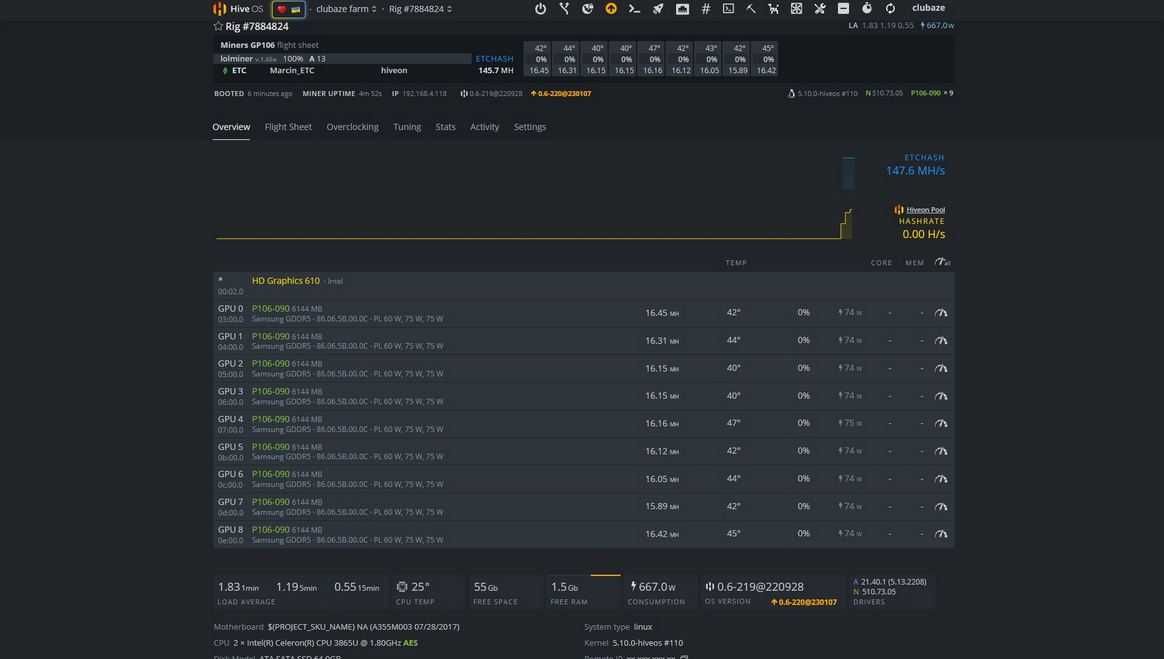Image resolution: width=1164 pixels, height=659 pixels.
Task: Click the heart and Ukraine flag badge
Action: coord(288,9)
